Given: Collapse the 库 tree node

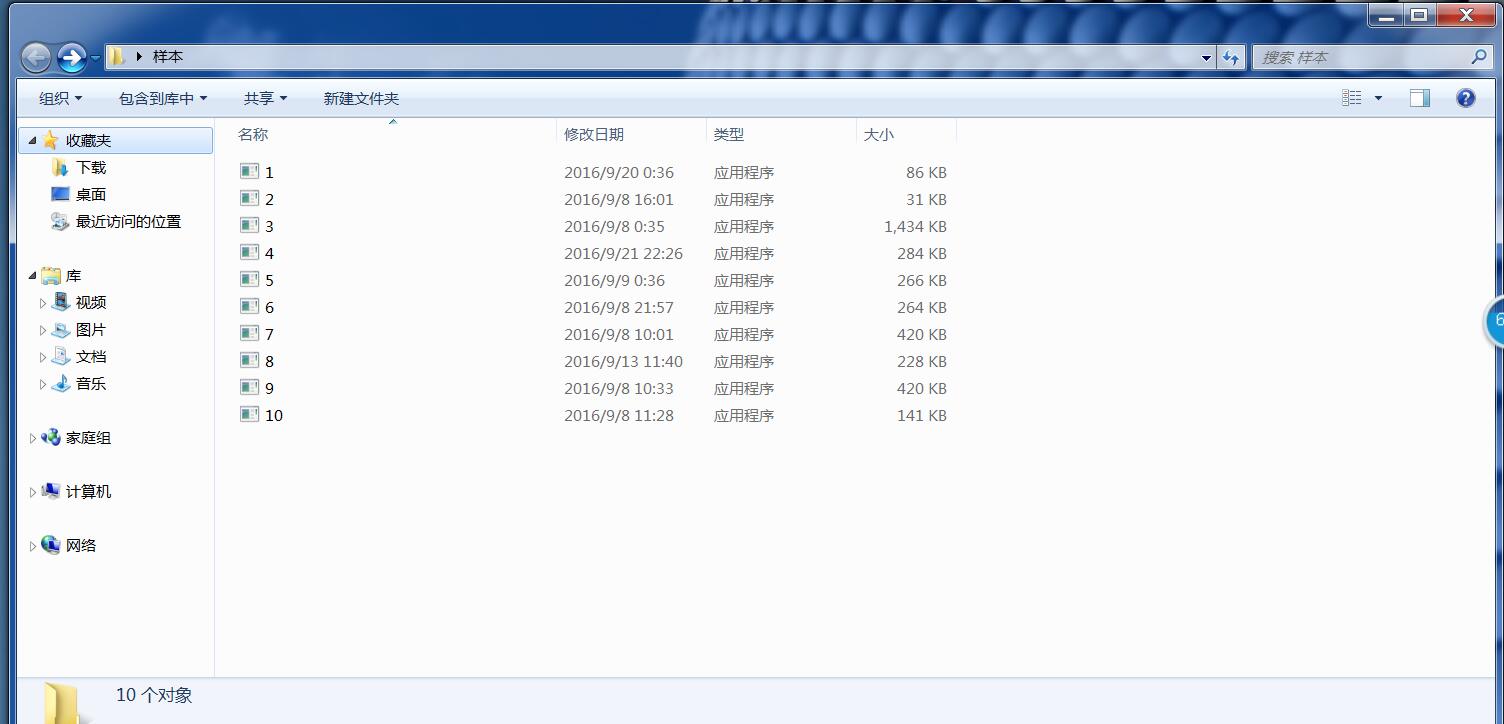Looking at the screenshot, I should coord(32,276).
